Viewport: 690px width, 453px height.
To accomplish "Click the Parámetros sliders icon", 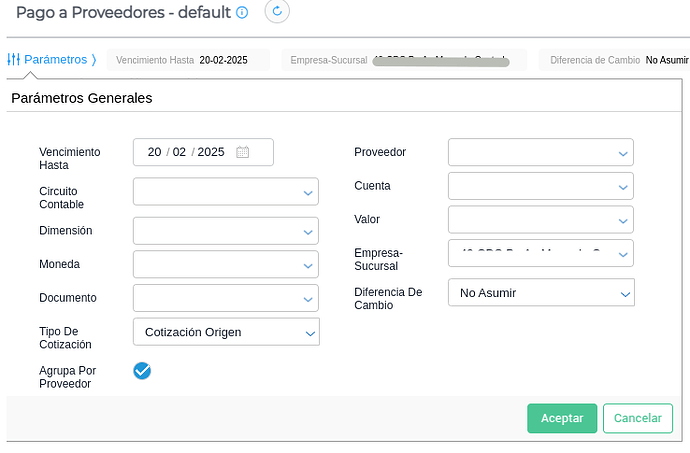I will pyautogui.click(x=14, y=59).
